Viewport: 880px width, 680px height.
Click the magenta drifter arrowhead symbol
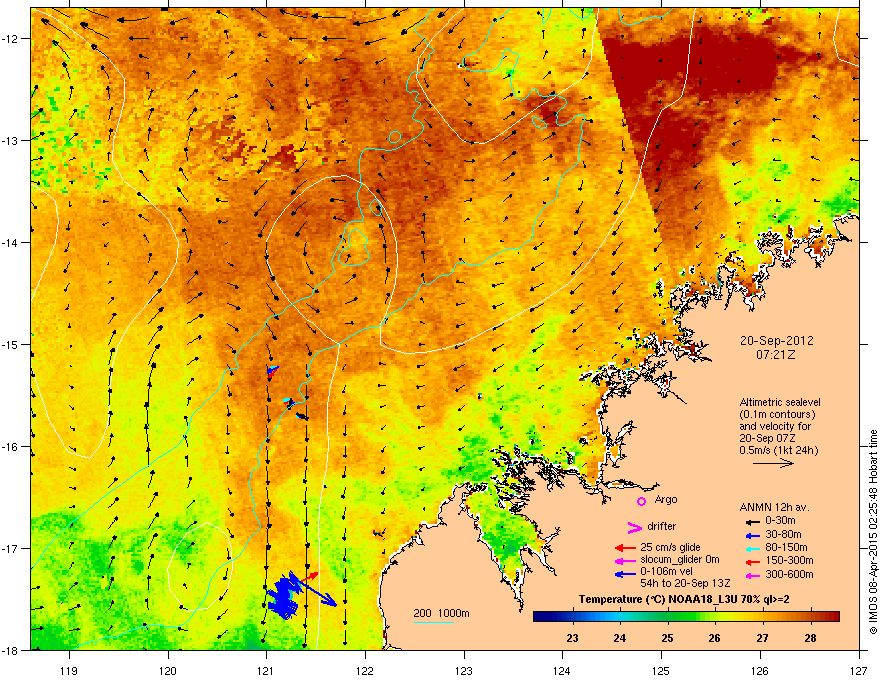point(634,527)
